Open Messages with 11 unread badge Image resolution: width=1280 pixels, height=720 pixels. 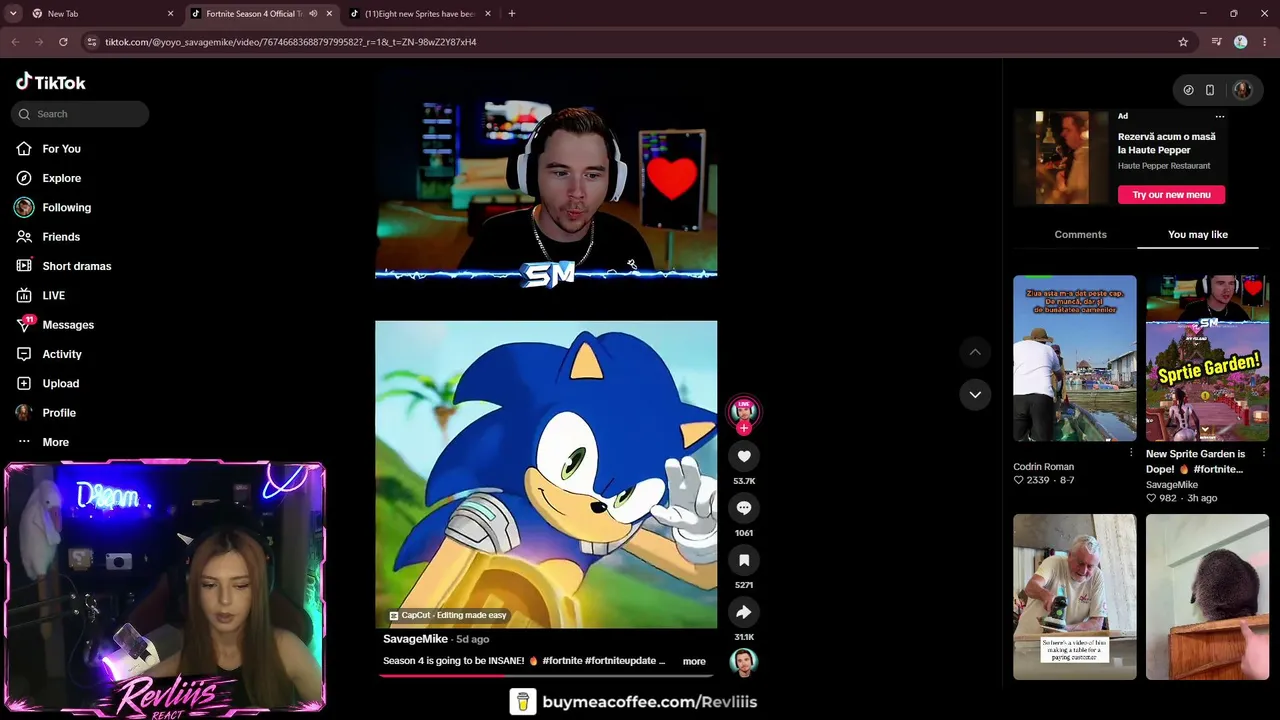coord(55,325)
